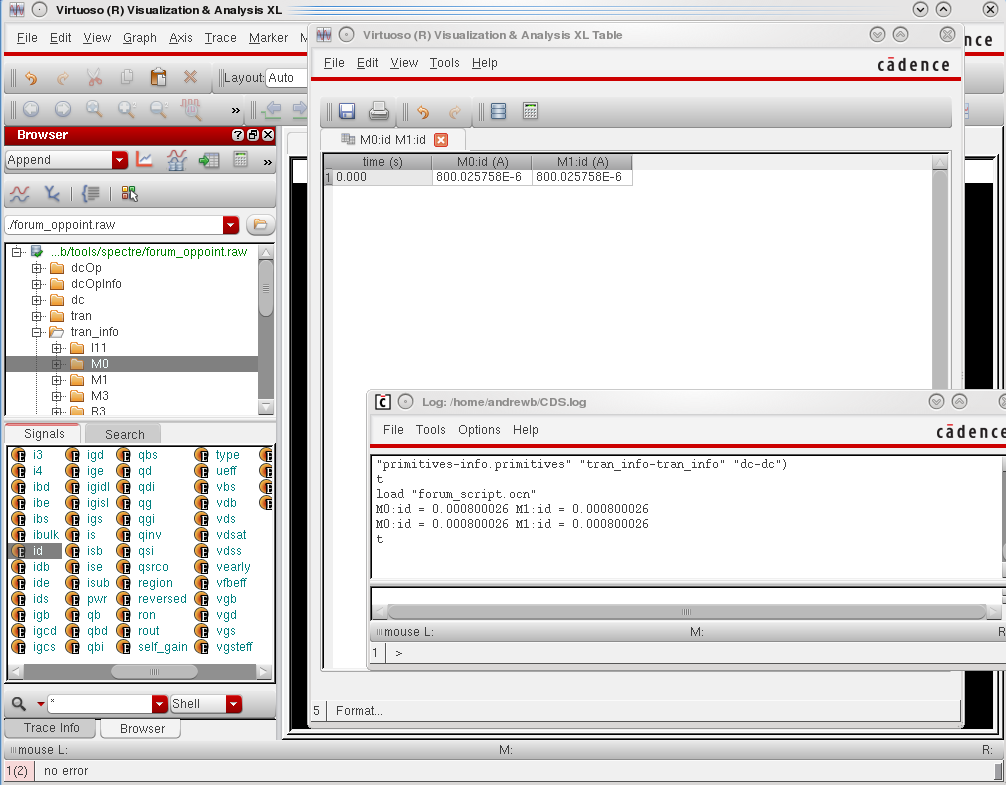Select the M0:id M1:id table tab
The height and width of the screenshot is (785, 1006).
[392, 140]
